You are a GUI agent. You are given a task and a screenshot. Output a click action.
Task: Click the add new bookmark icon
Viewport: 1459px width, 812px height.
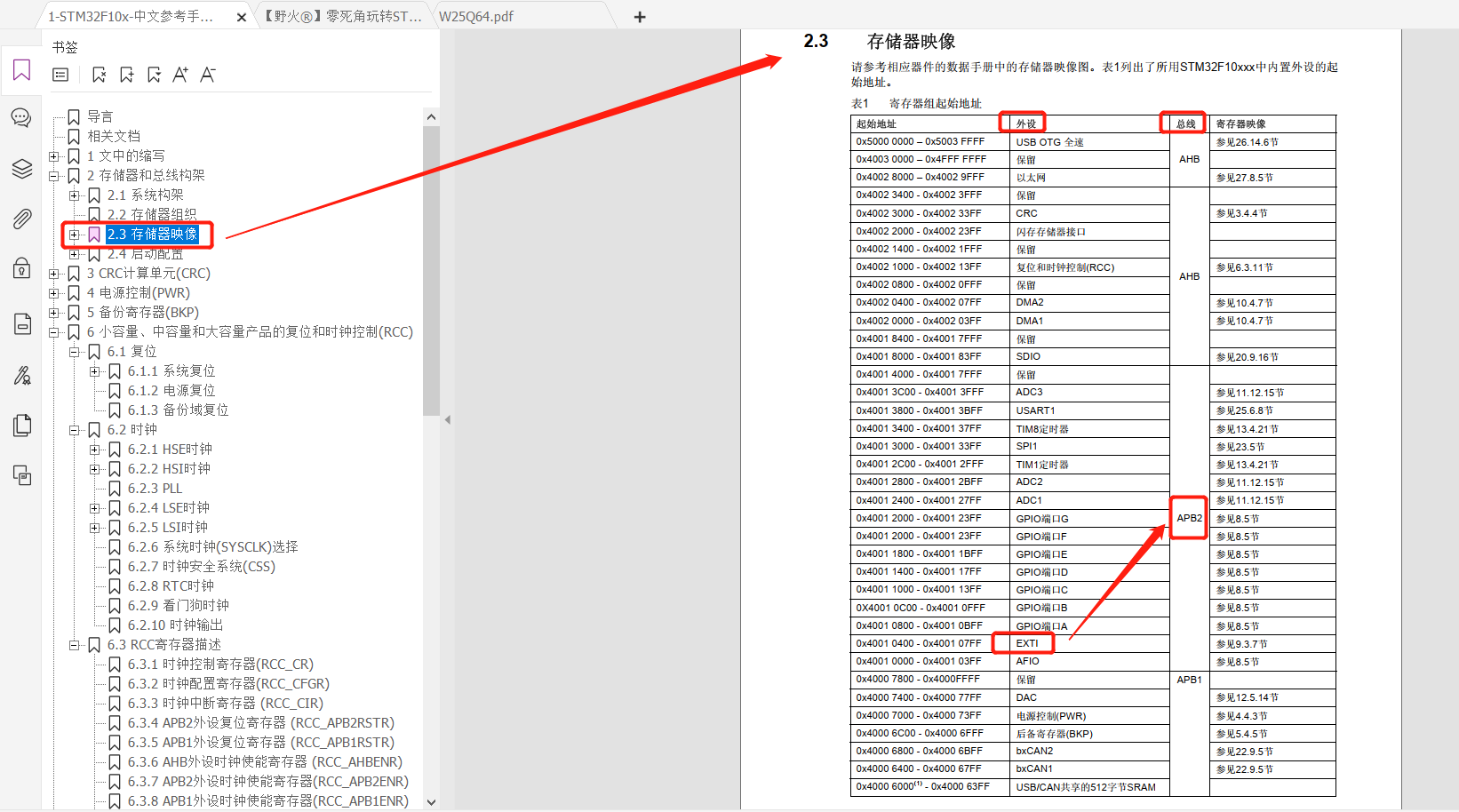[126, 75]
